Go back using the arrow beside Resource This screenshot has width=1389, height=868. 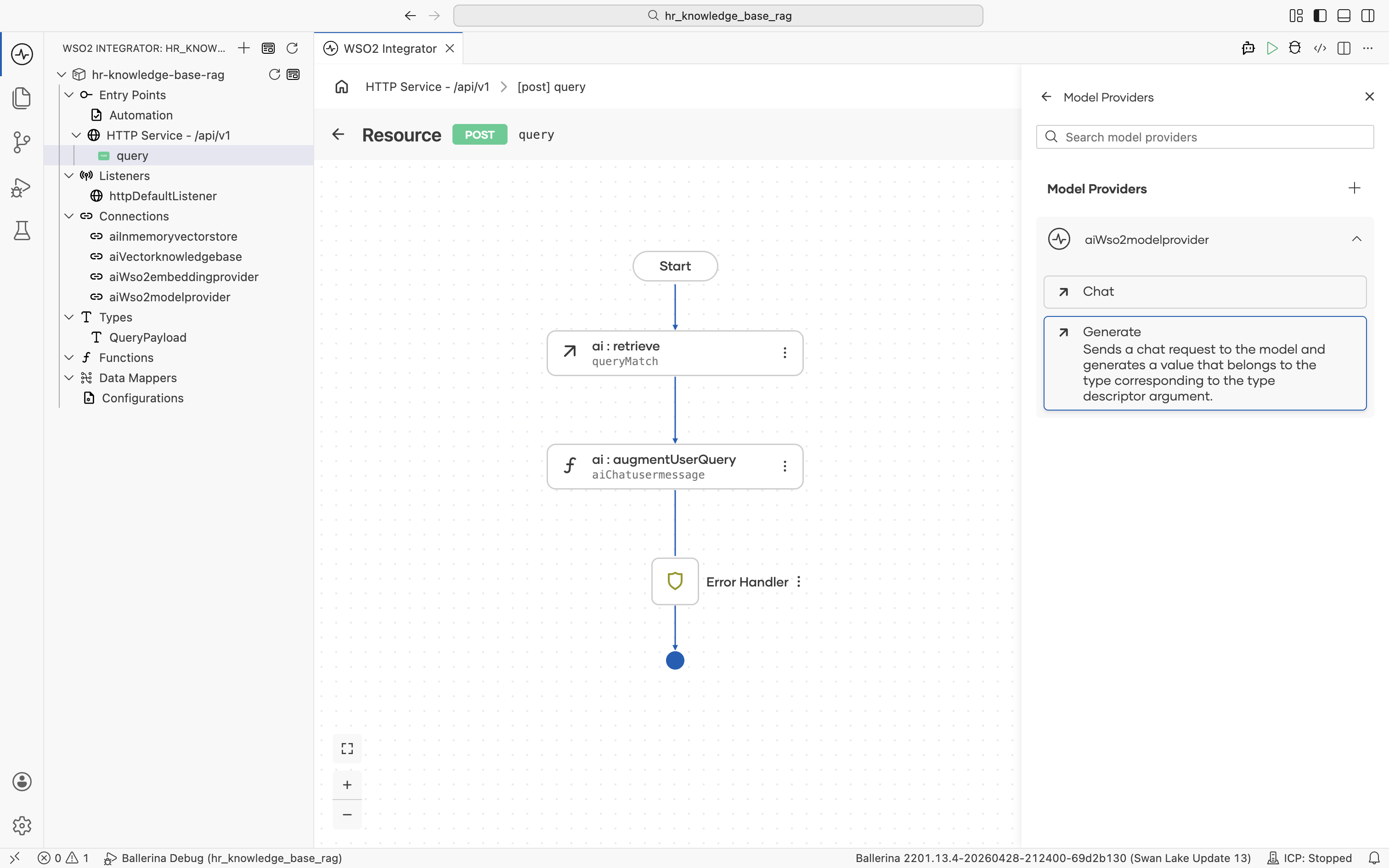(x=338, y=134)
